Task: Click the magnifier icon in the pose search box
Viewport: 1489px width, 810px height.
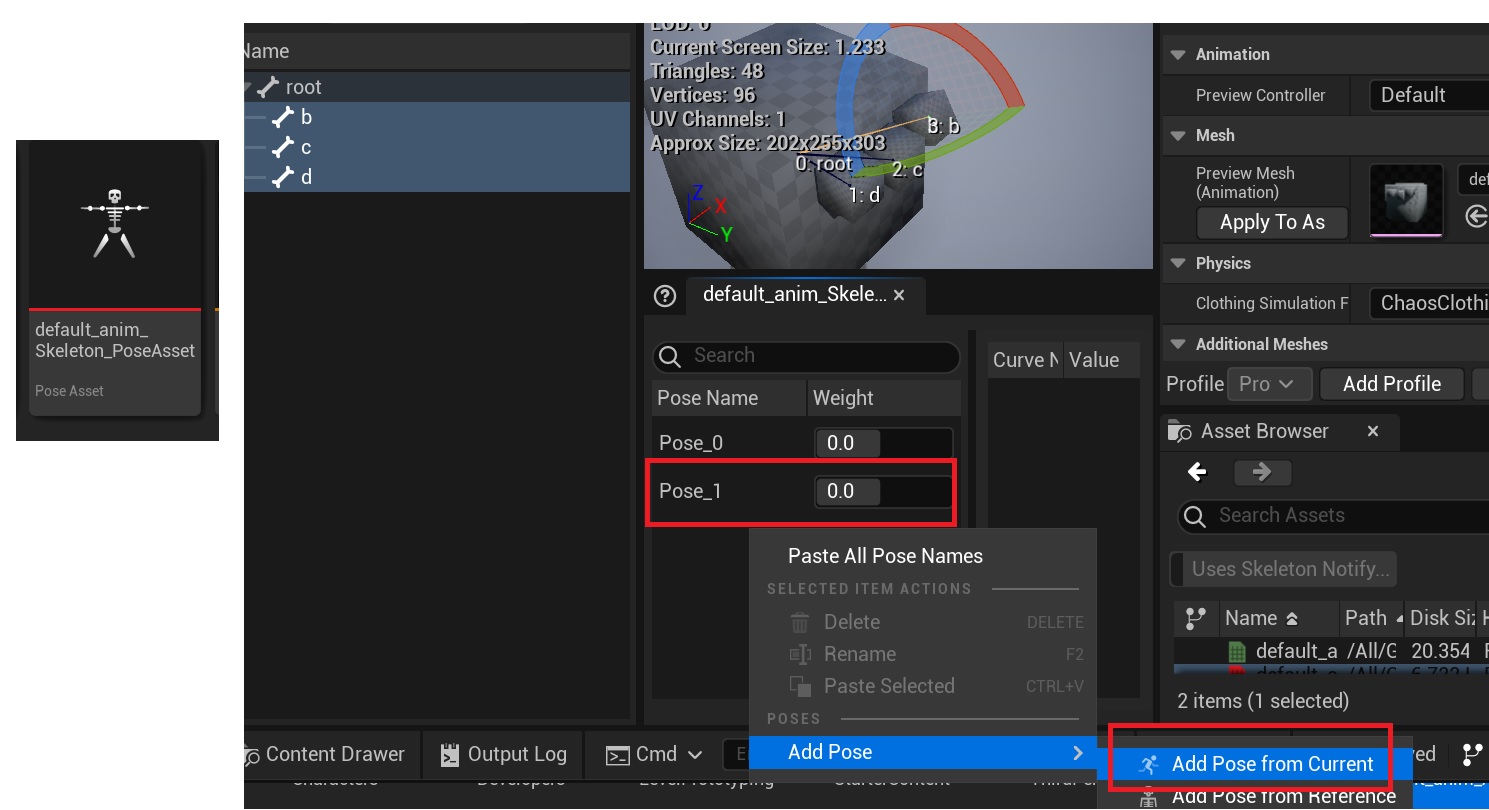Action: (670, 357)
